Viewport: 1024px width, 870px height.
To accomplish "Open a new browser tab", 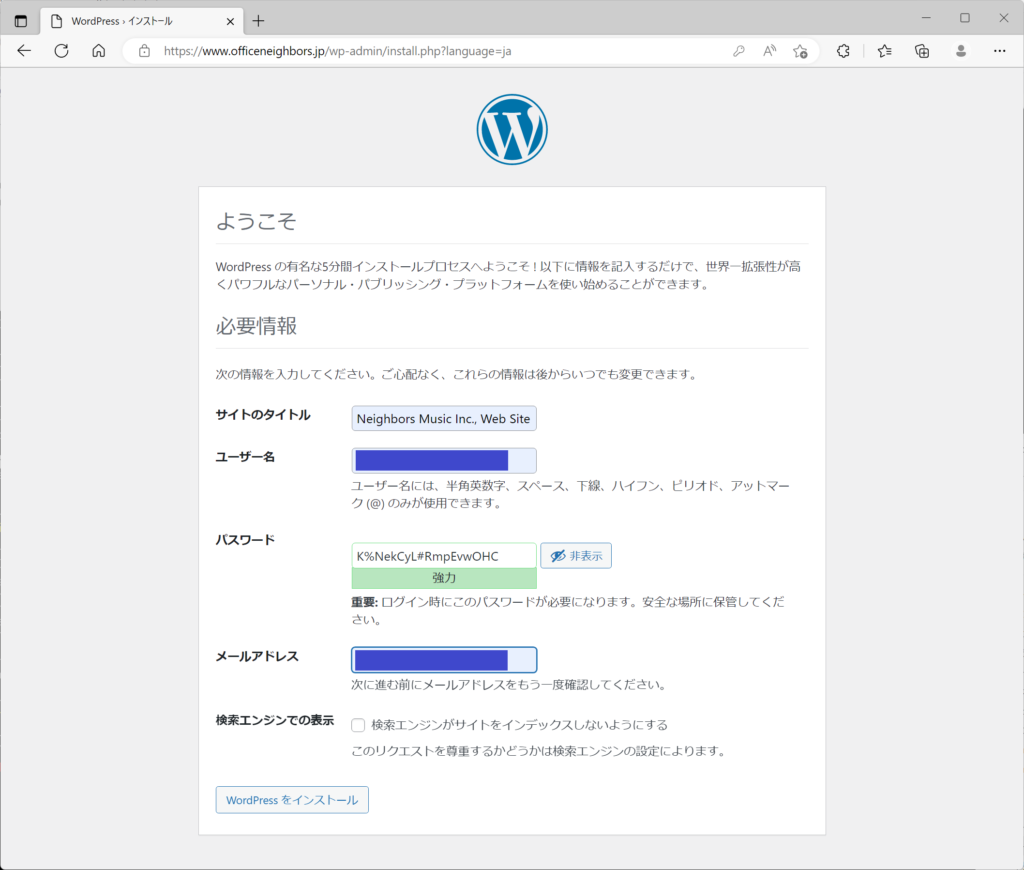I will (258, 20).
